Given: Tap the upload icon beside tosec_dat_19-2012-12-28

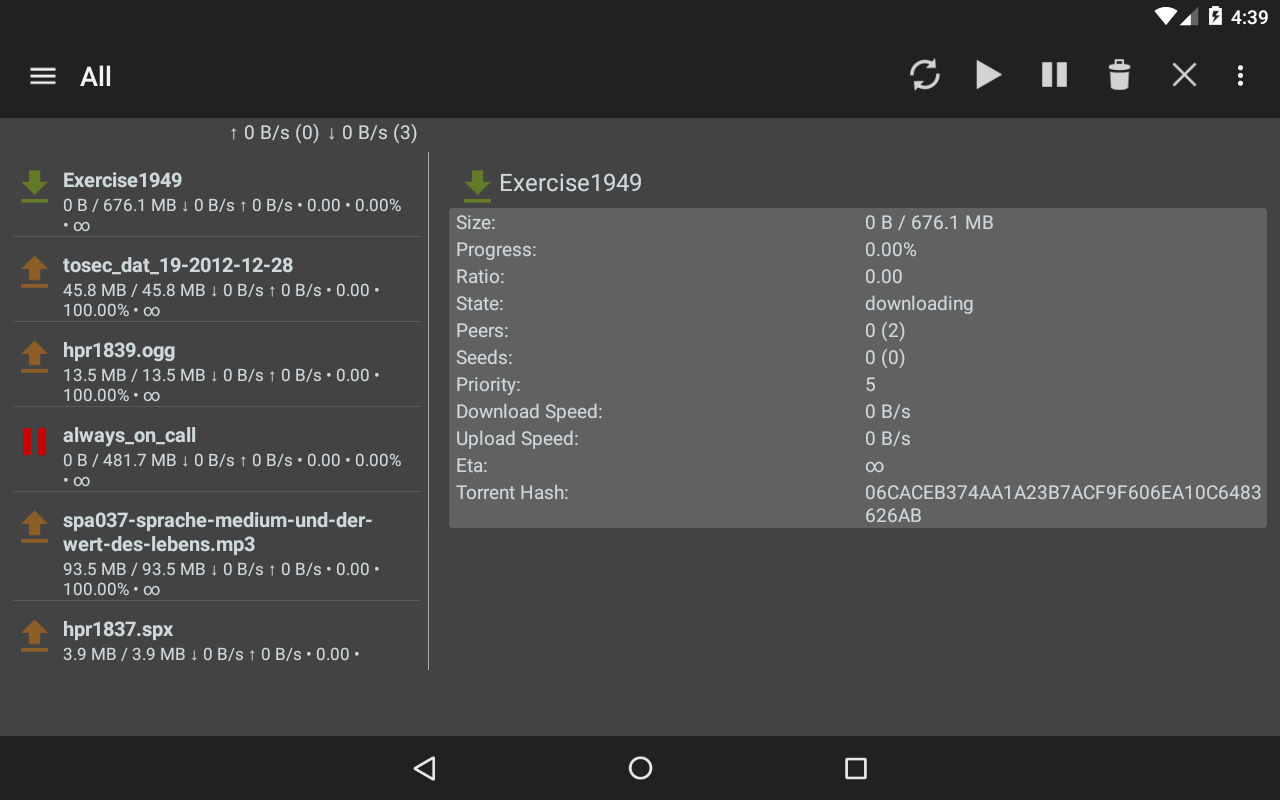Looking at the screenshot, I should [x=34, y=272].
